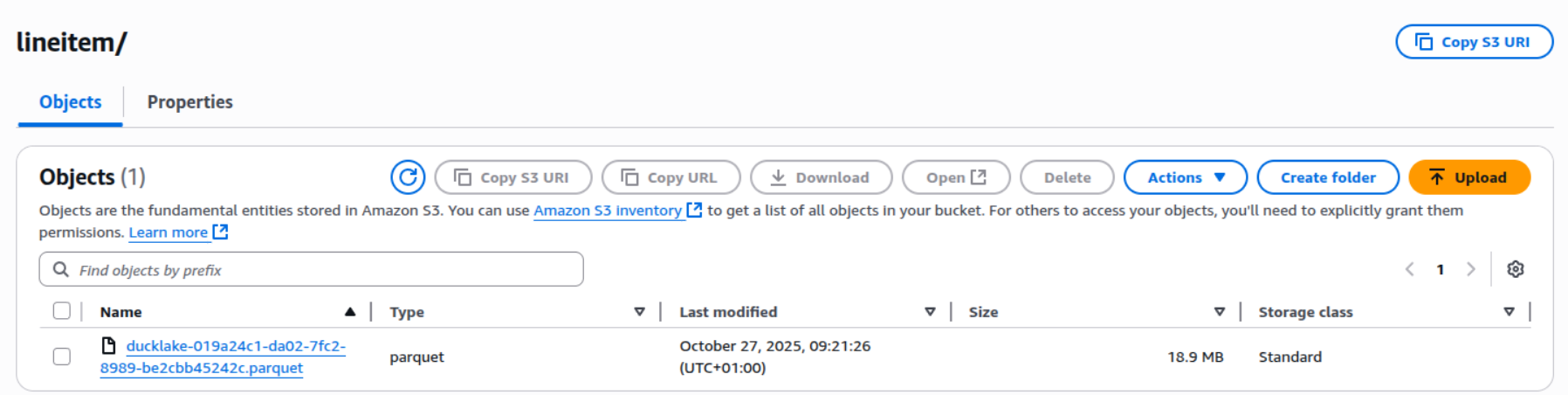1568x395 pixels.
Task: Click the Create folder button
Action: click(x=1328, y=177)
